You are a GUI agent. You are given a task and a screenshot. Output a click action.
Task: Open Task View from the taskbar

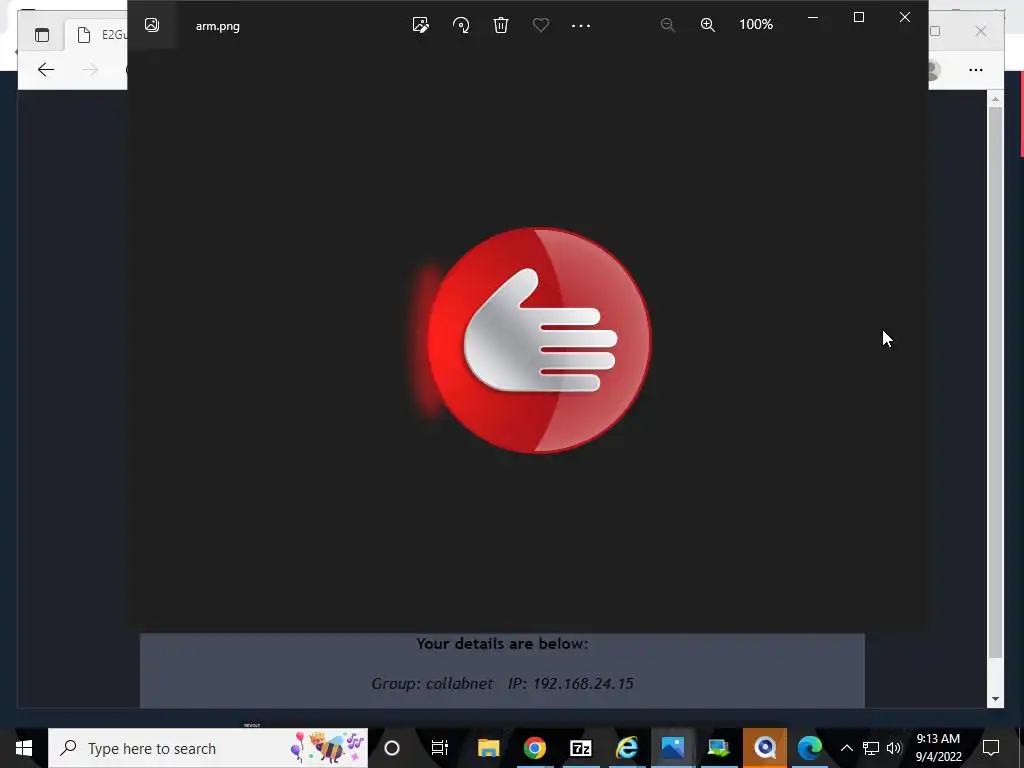(440, 748)
